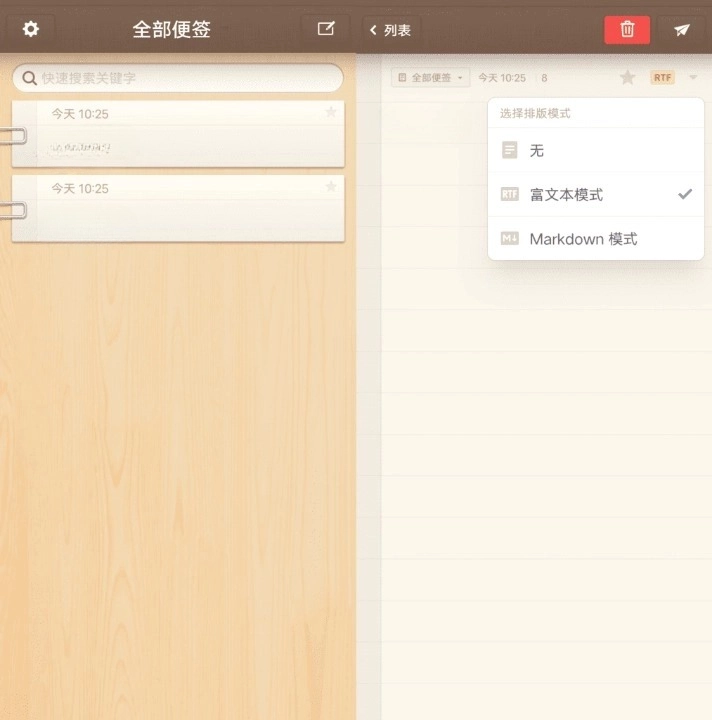712x720 pixels.
Task: Click the 选择排版模式 header
Action: [x=535, y=113]
